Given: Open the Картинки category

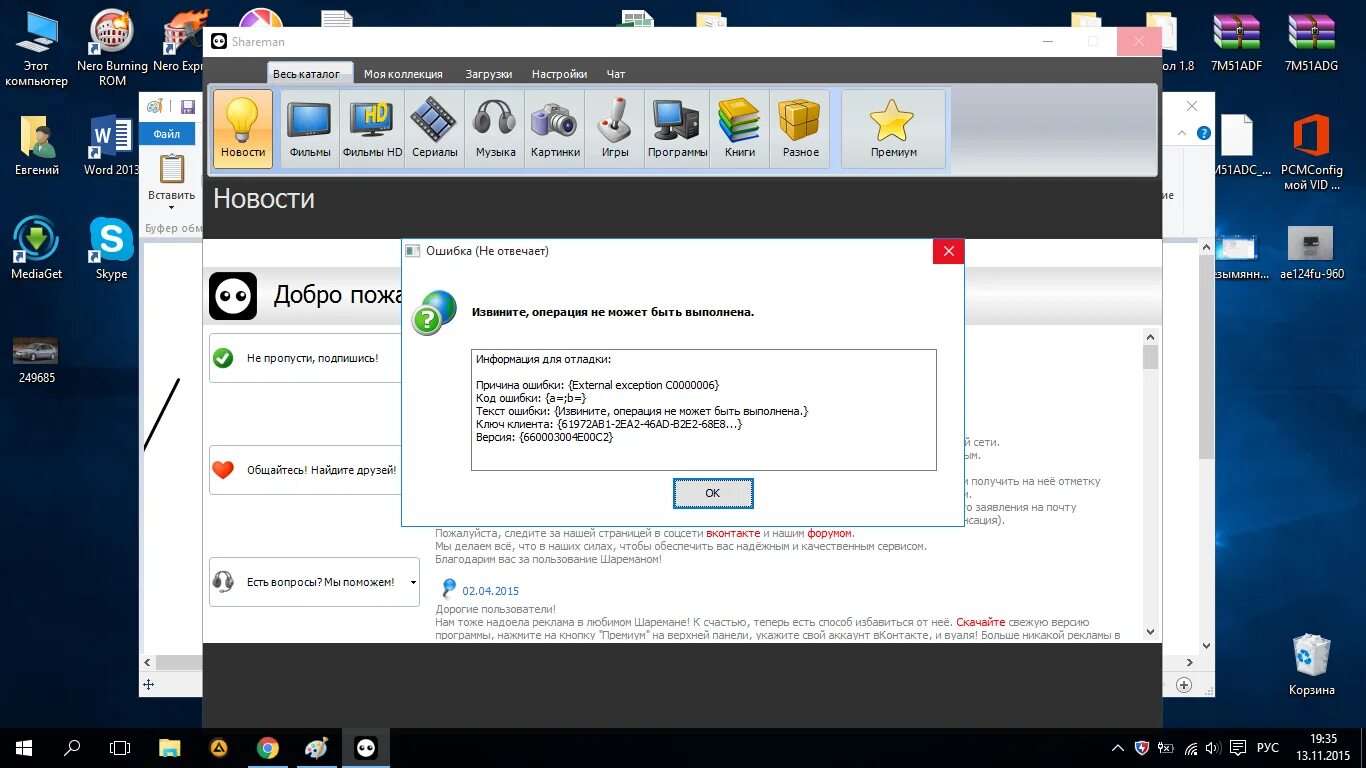Looking at the screenshot, I should [x=555, y=129].
